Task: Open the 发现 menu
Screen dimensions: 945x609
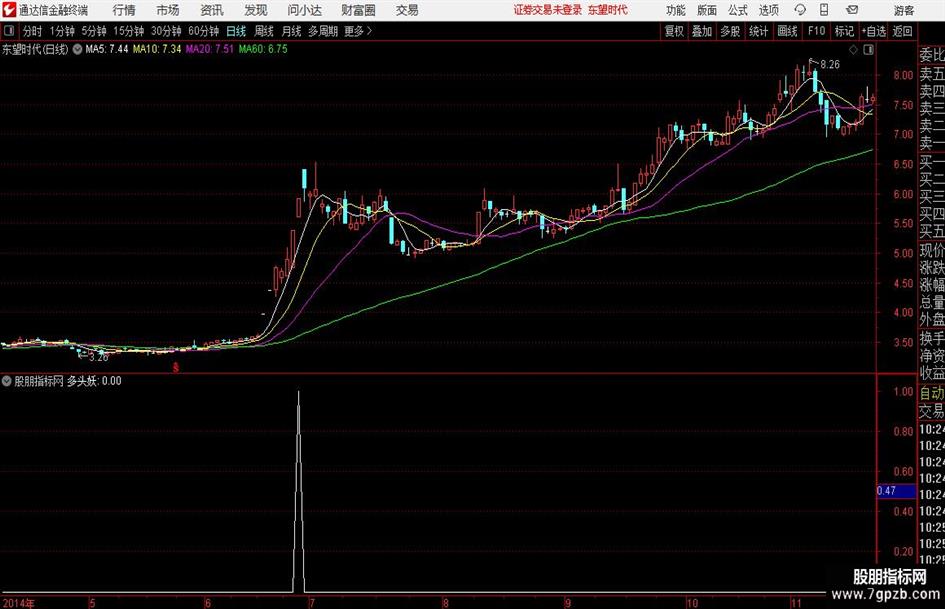Action: point(256,10)
